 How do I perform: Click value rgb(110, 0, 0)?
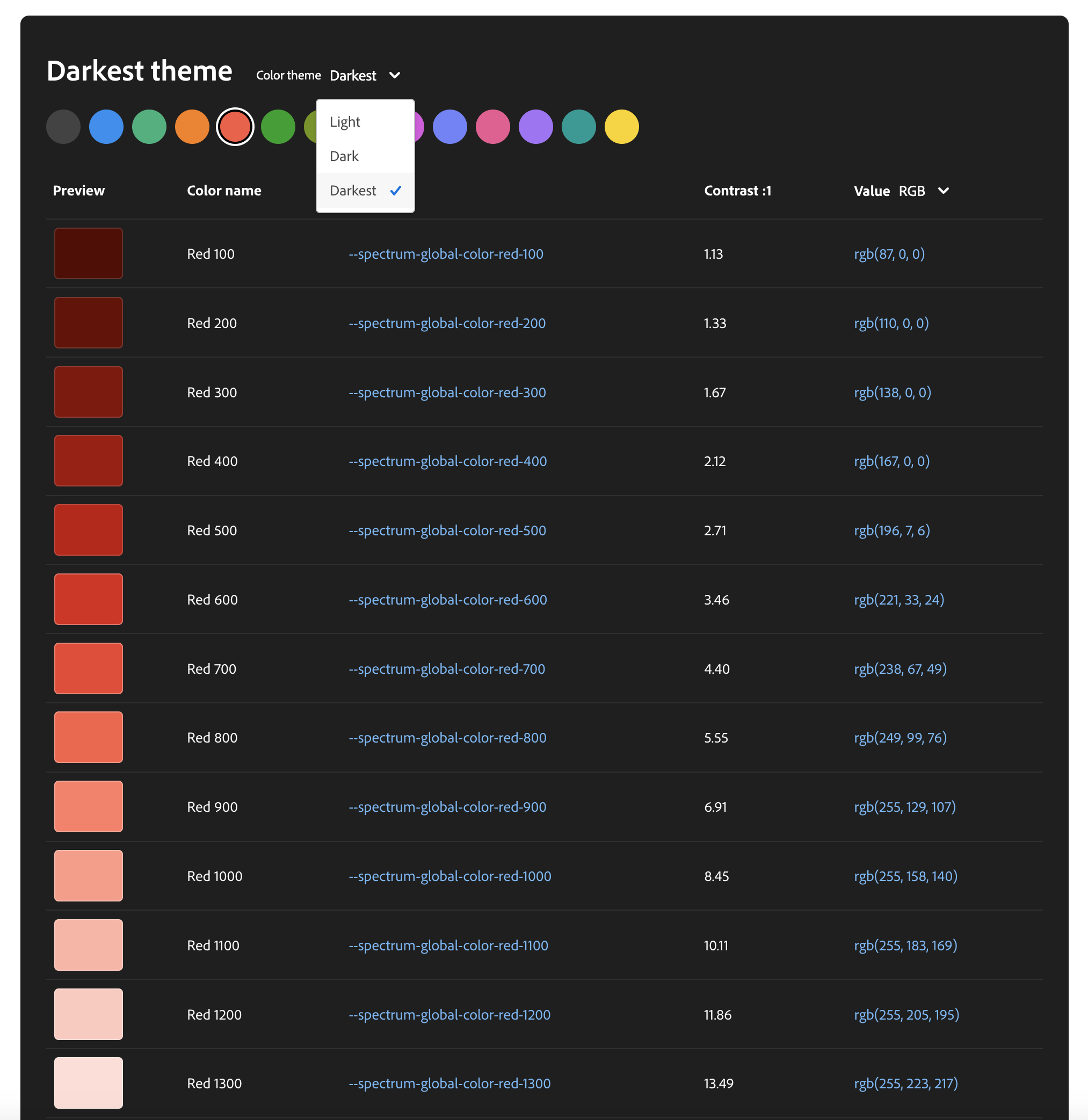[x=891, y=323]
